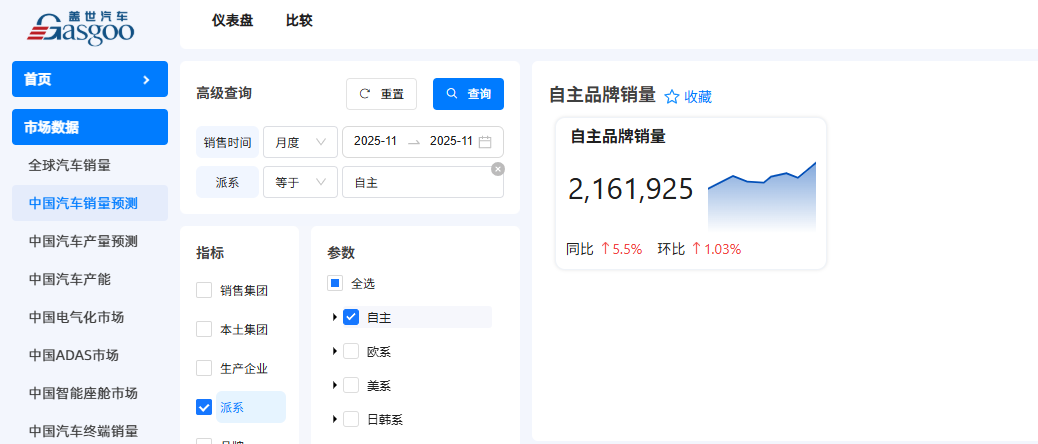Expand the 美系 tree node
The width and height of the screenshot is (1038, 444).
point(335,385)
